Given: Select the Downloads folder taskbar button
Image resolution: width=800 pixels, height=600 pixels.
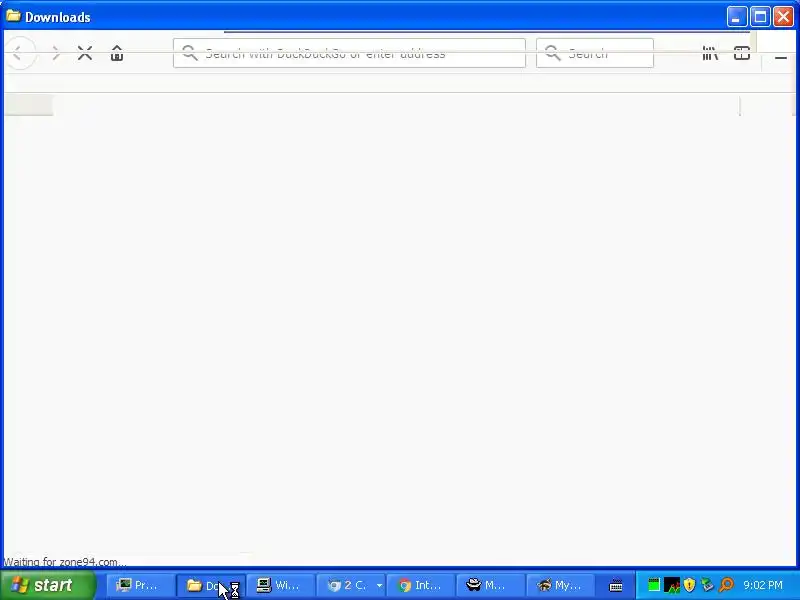Looking at the screenshot, I should (211, 585).
